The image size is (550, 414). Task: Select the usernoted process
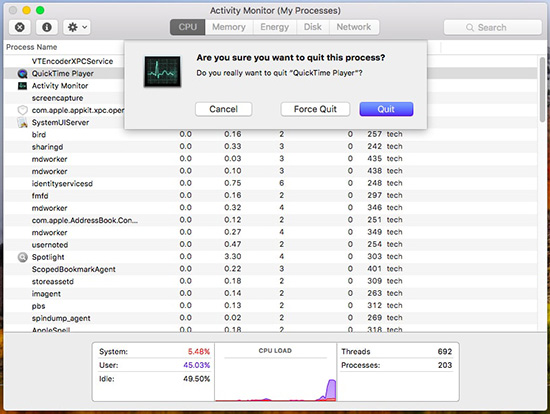[50, 245]
